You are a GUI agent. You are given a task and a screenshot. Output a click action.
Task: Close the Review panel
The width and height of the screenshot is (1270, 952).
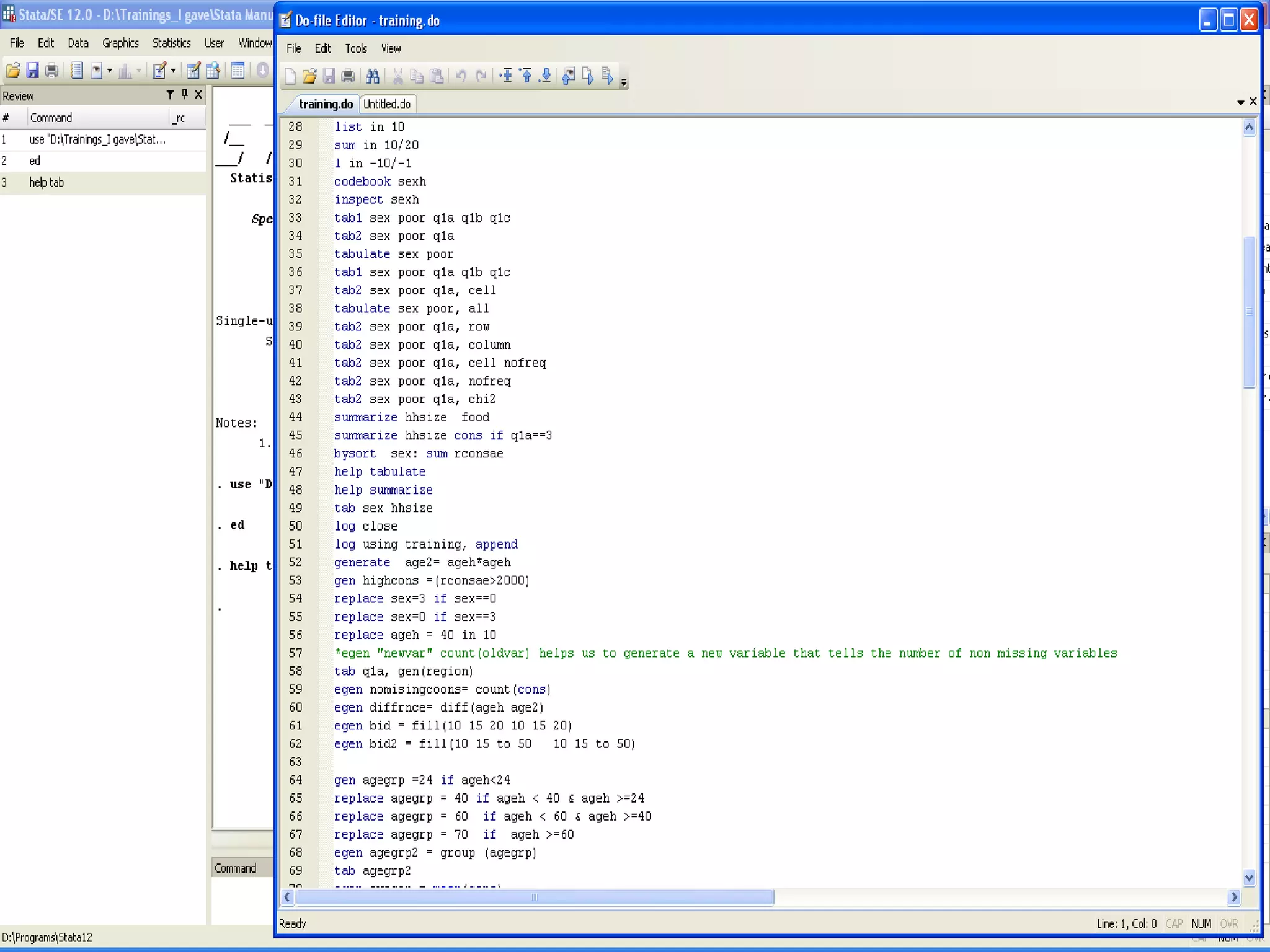(x=198, y=94)
